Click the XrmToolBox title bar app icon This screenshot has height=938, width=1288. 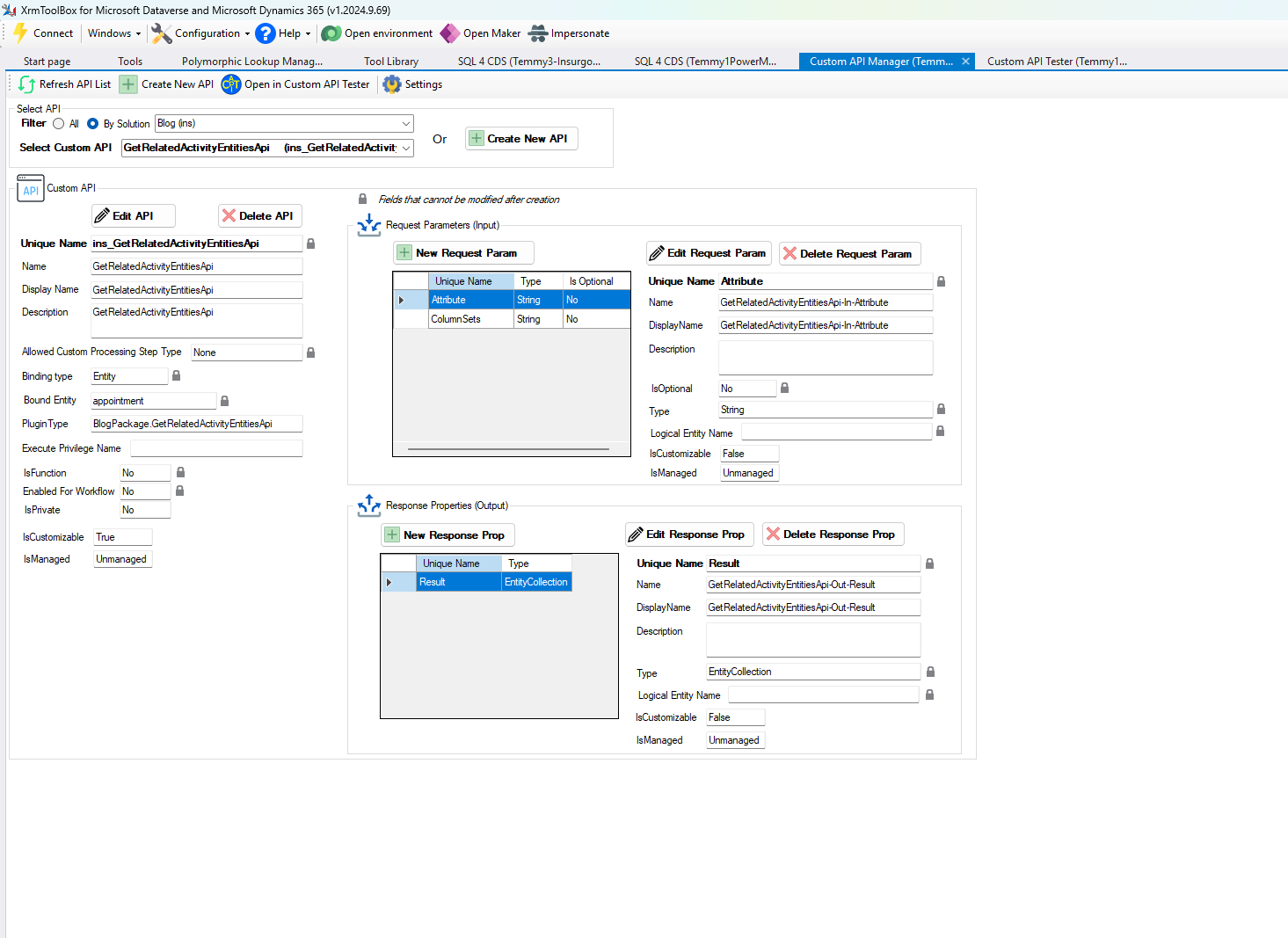click(x=10, y=10)
